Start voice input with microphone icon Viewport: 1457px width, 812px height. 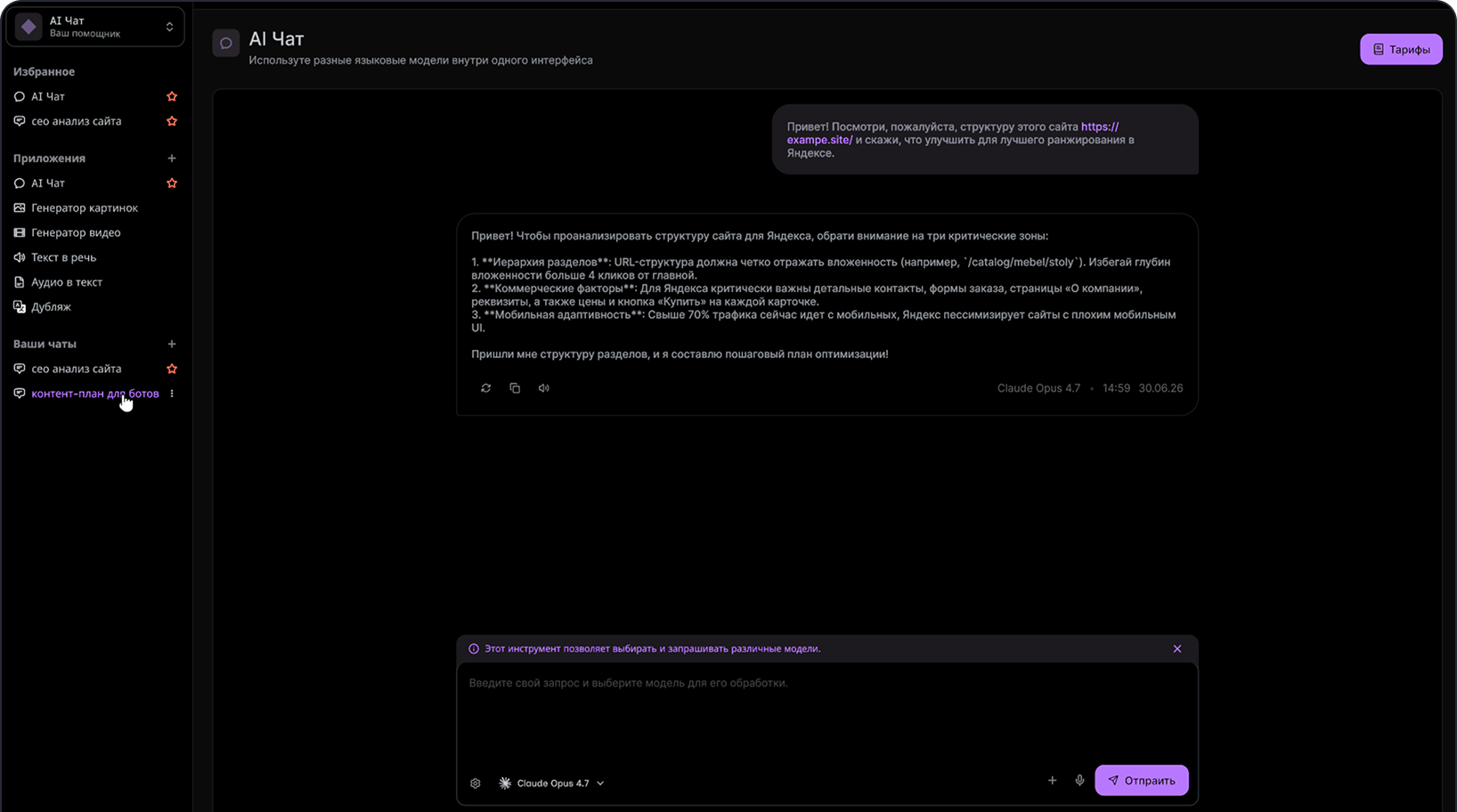1079,781
